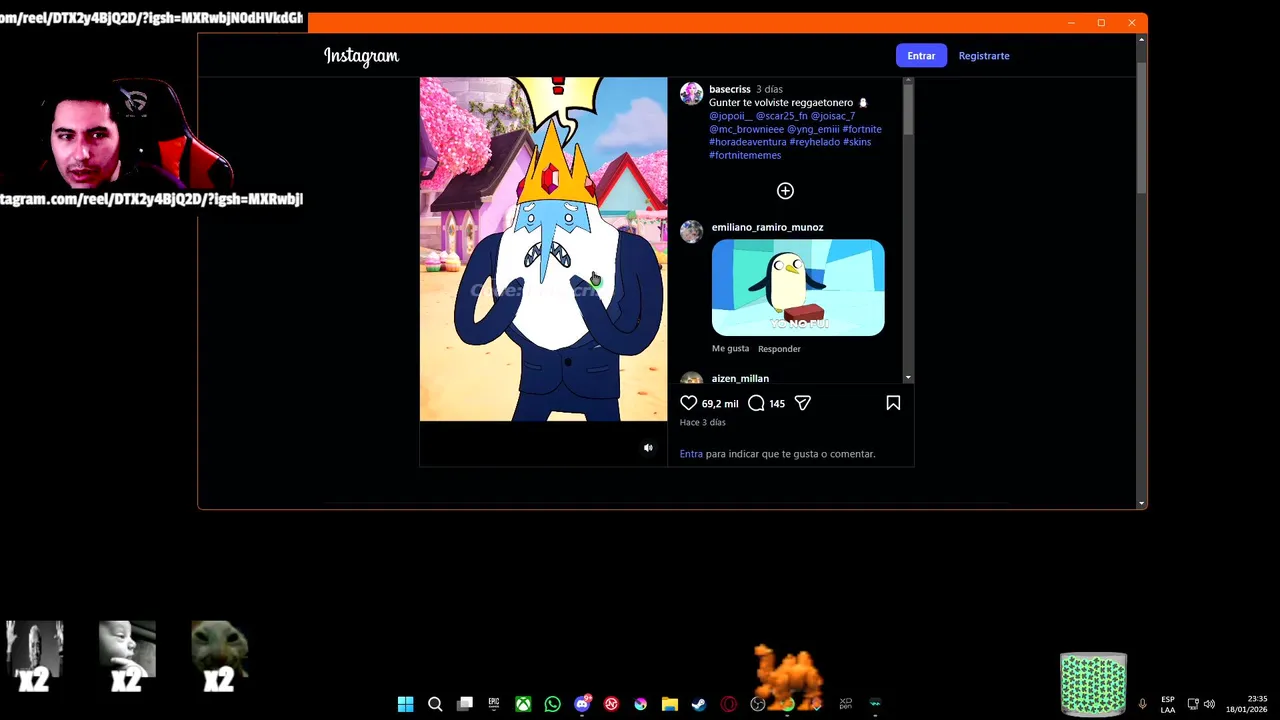Open the aizen_millan username

coord(740,379)
